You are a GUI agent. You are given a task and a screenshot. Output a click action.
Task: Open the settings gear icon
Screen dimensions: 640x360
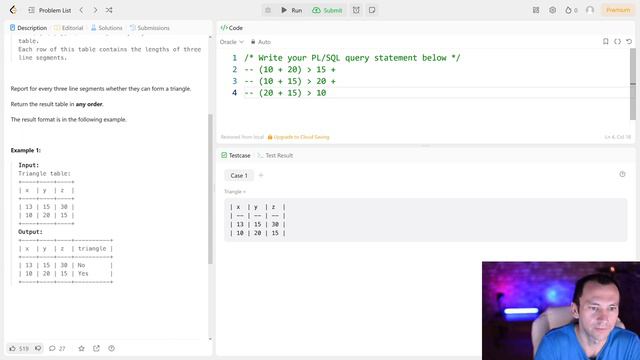tap(552, 10)
